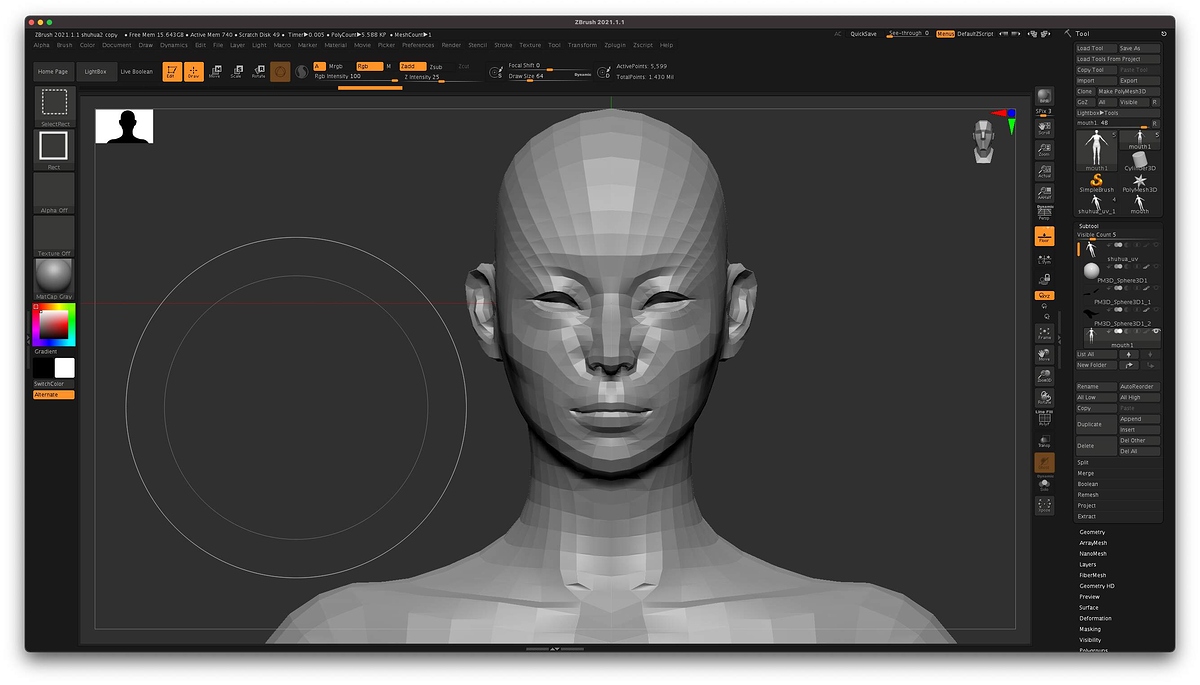Click the Xpose icon
Screen dimensions: 1200x685
[1044, 507]
